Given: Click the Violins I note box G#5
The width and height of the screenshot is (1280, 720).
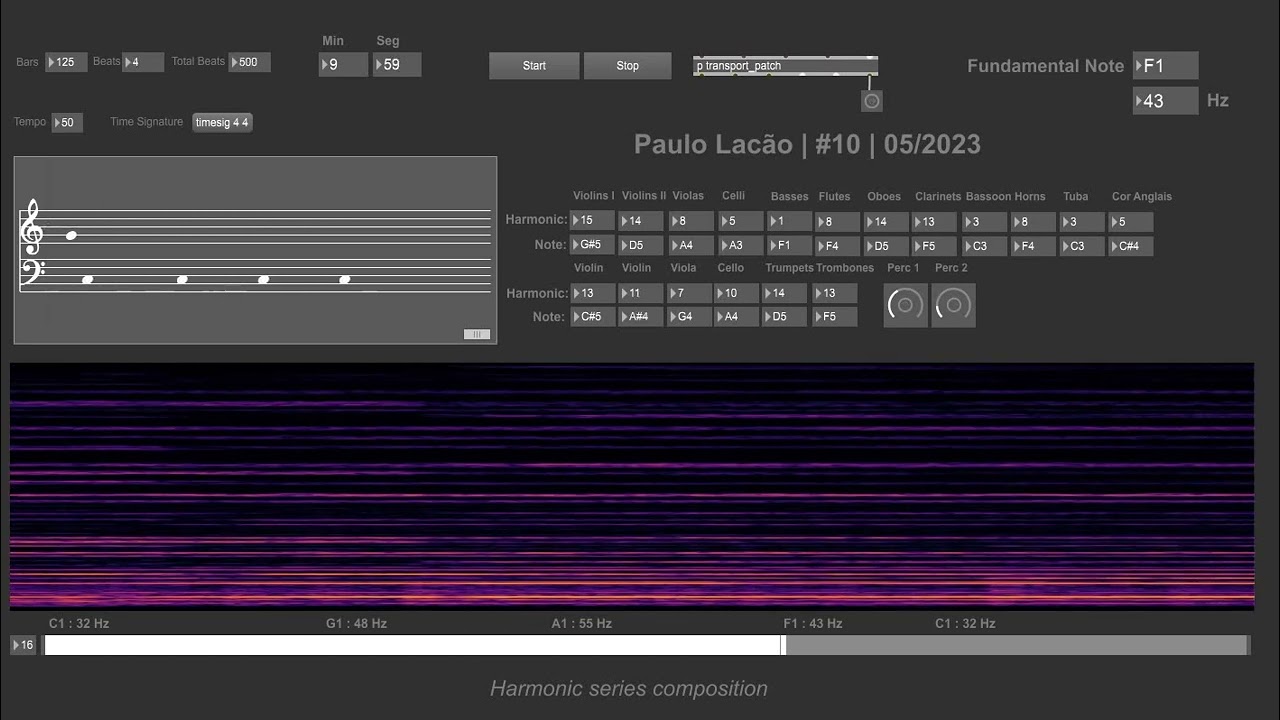Looking at the screenshot, I should pos(592,245).
